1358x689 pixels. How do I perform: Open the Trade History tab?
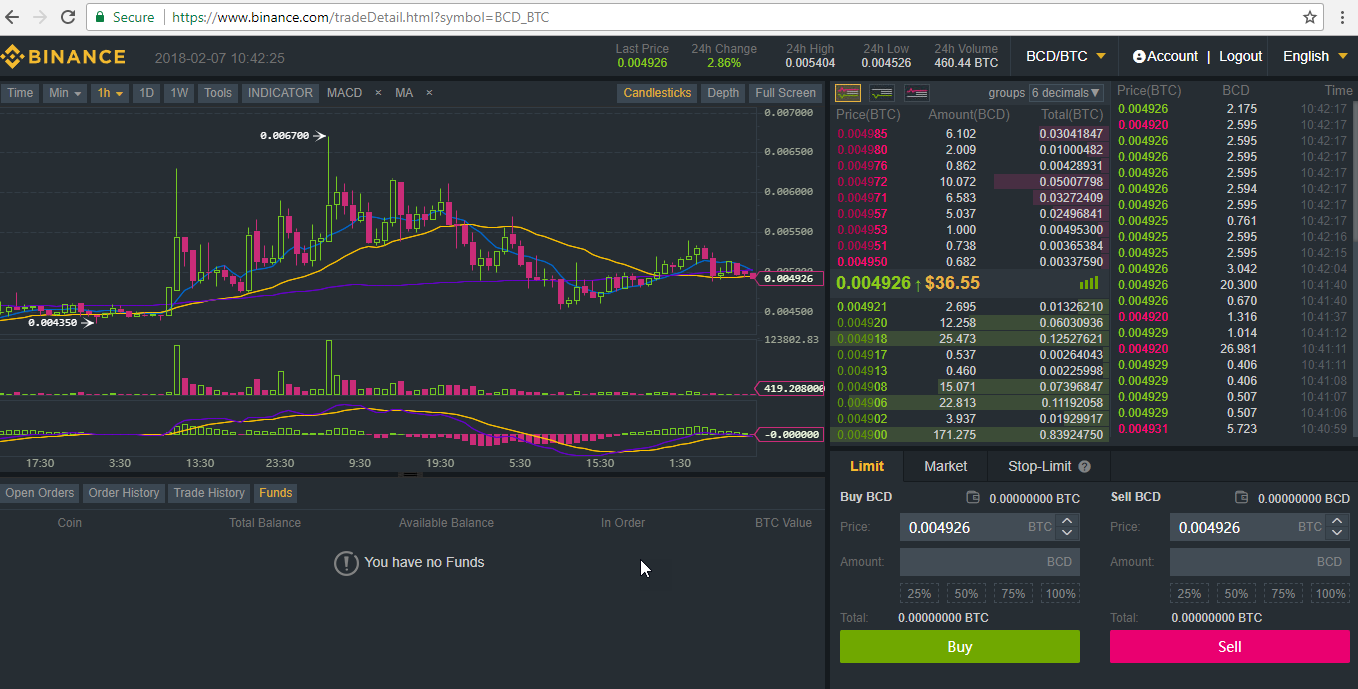click(209, 493)
